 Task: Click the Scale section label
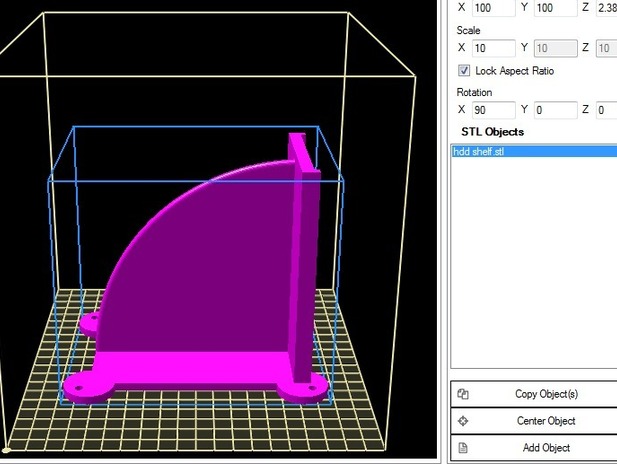click(468, 30)
